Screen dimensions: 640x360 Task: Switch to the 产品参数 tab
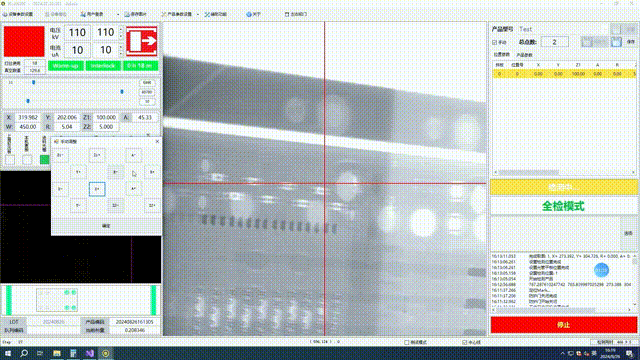524,55
